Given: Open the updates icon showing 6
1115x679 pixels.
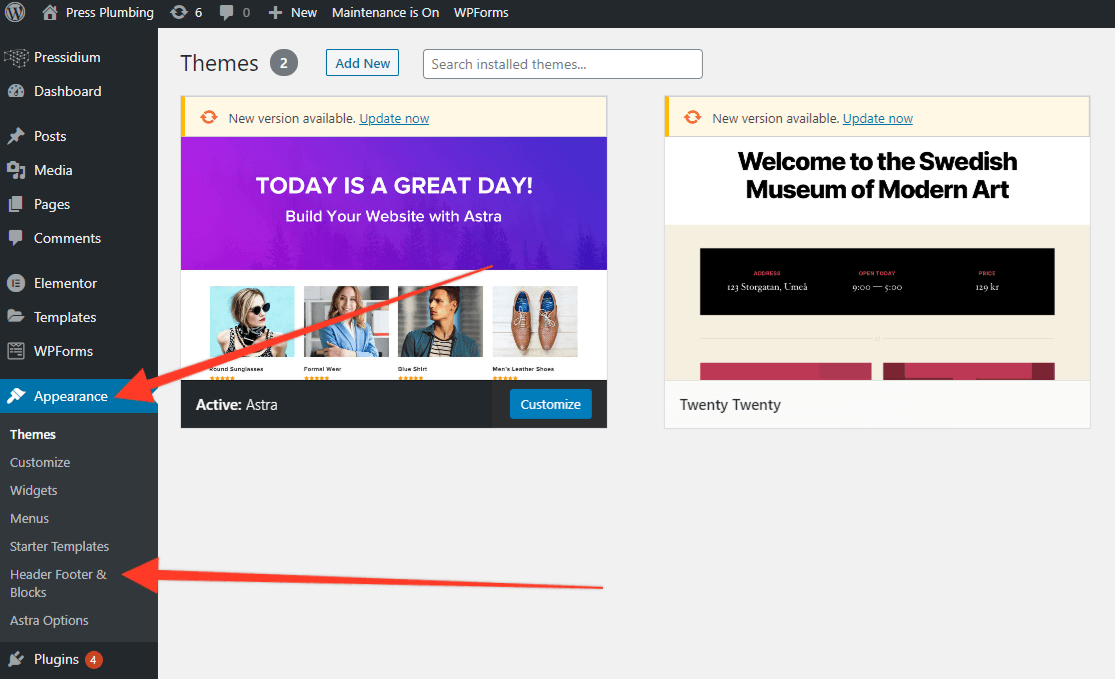Looking at the screenshot, I should [178, 12].
